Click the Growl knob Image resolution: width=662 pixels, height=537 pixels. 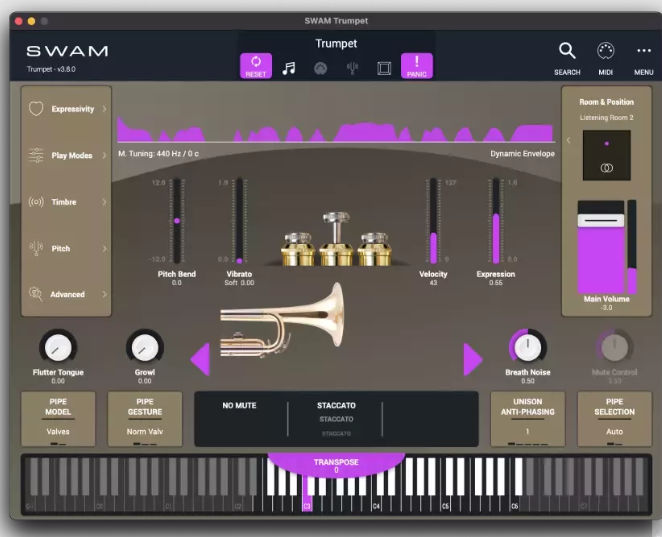[145, 348]
